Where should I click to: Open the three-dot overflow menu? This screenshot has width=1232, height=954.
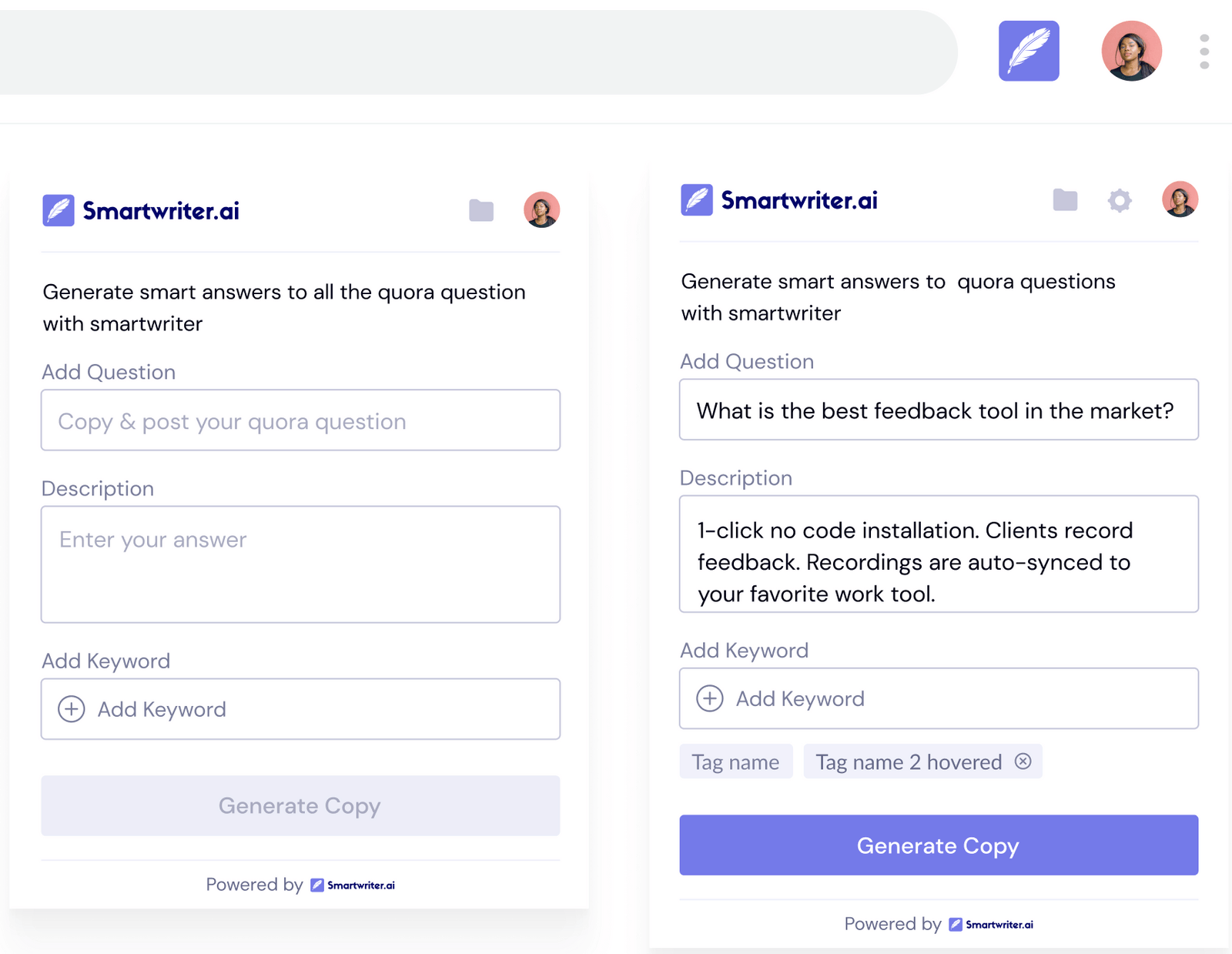click(1203, 51)
